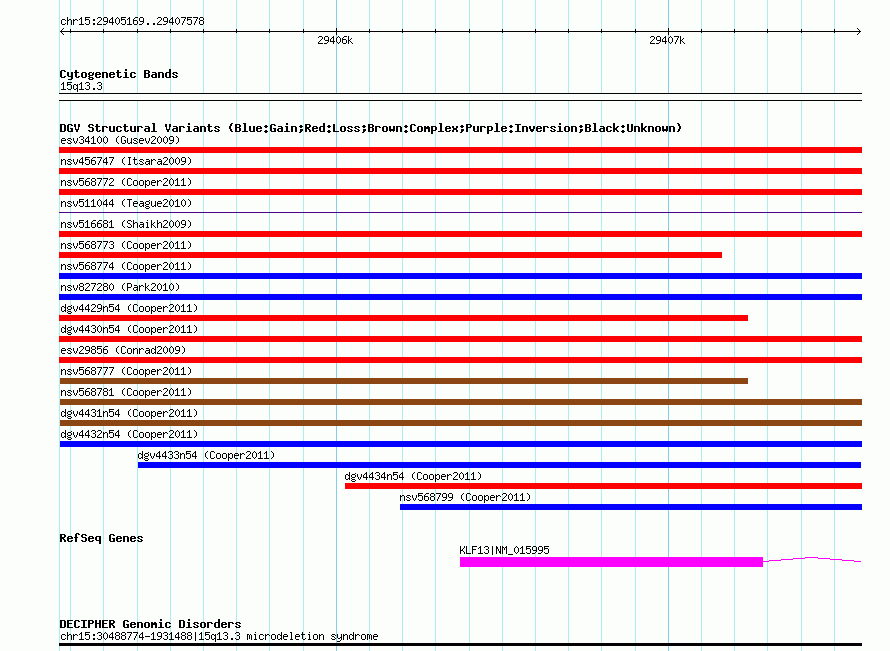890x651 pixels.
Task: Open the Cytogenetic Bands track heading
Action: (119, 74)
